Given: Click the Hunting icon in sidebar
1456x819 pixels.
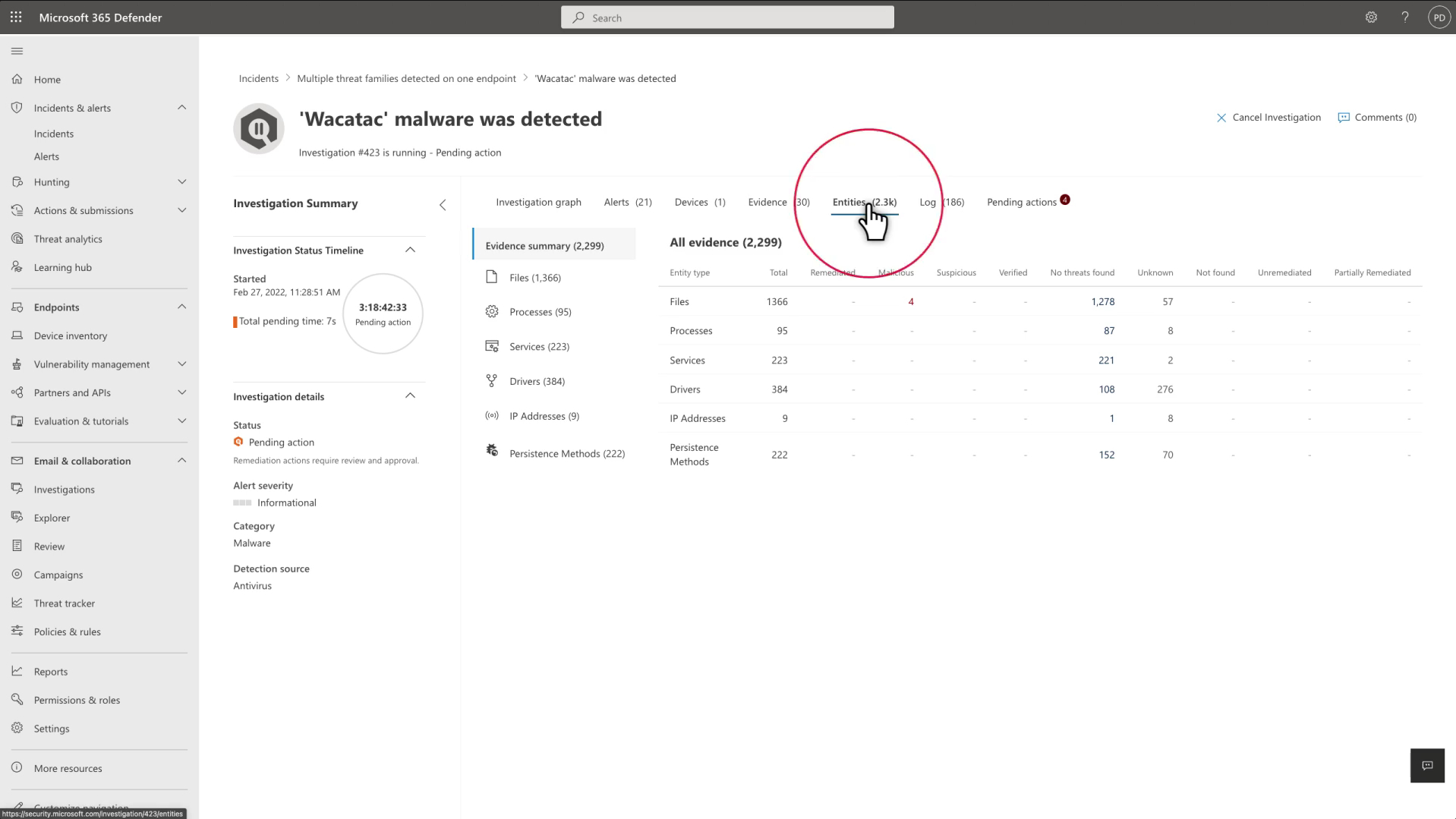Looking at the screenshot, I should tap(17, 182).
